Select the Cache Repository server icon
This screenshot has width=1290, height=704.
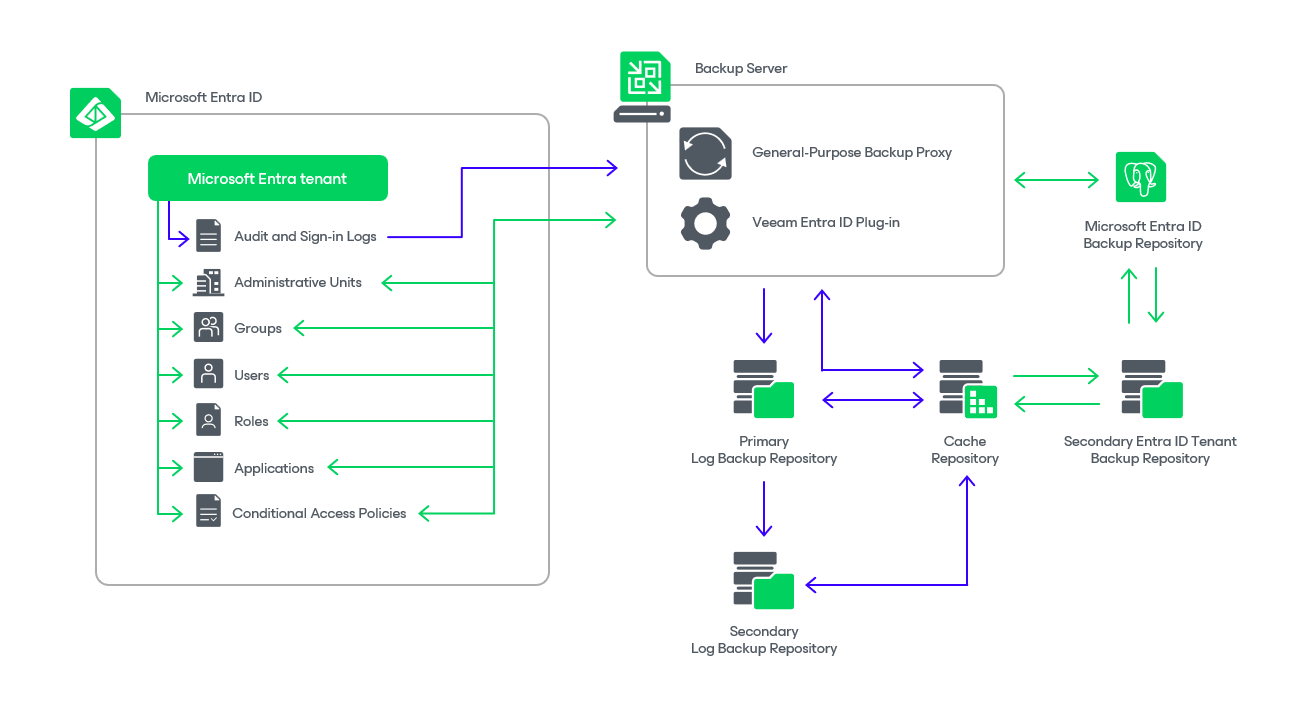tap(967, 388)
